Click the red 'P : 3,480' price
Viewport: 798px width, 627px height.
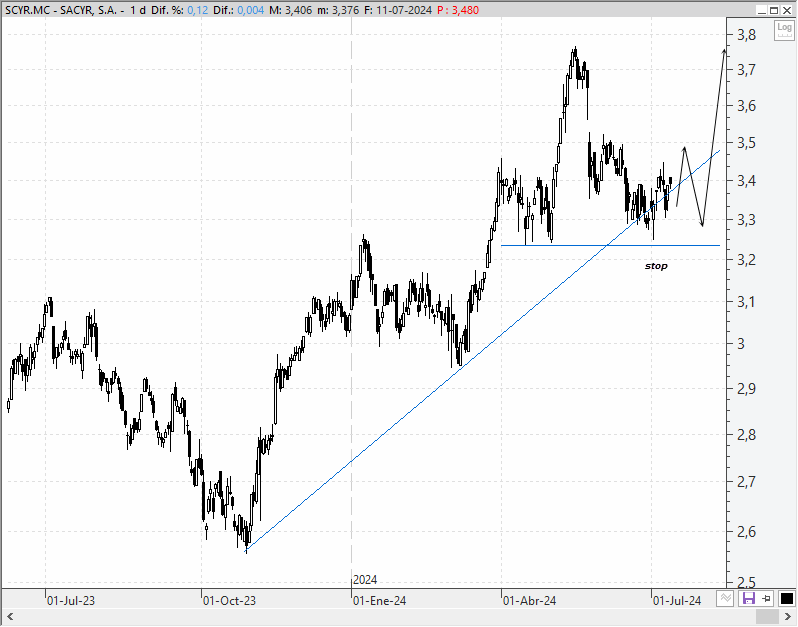tap(458, 10)
